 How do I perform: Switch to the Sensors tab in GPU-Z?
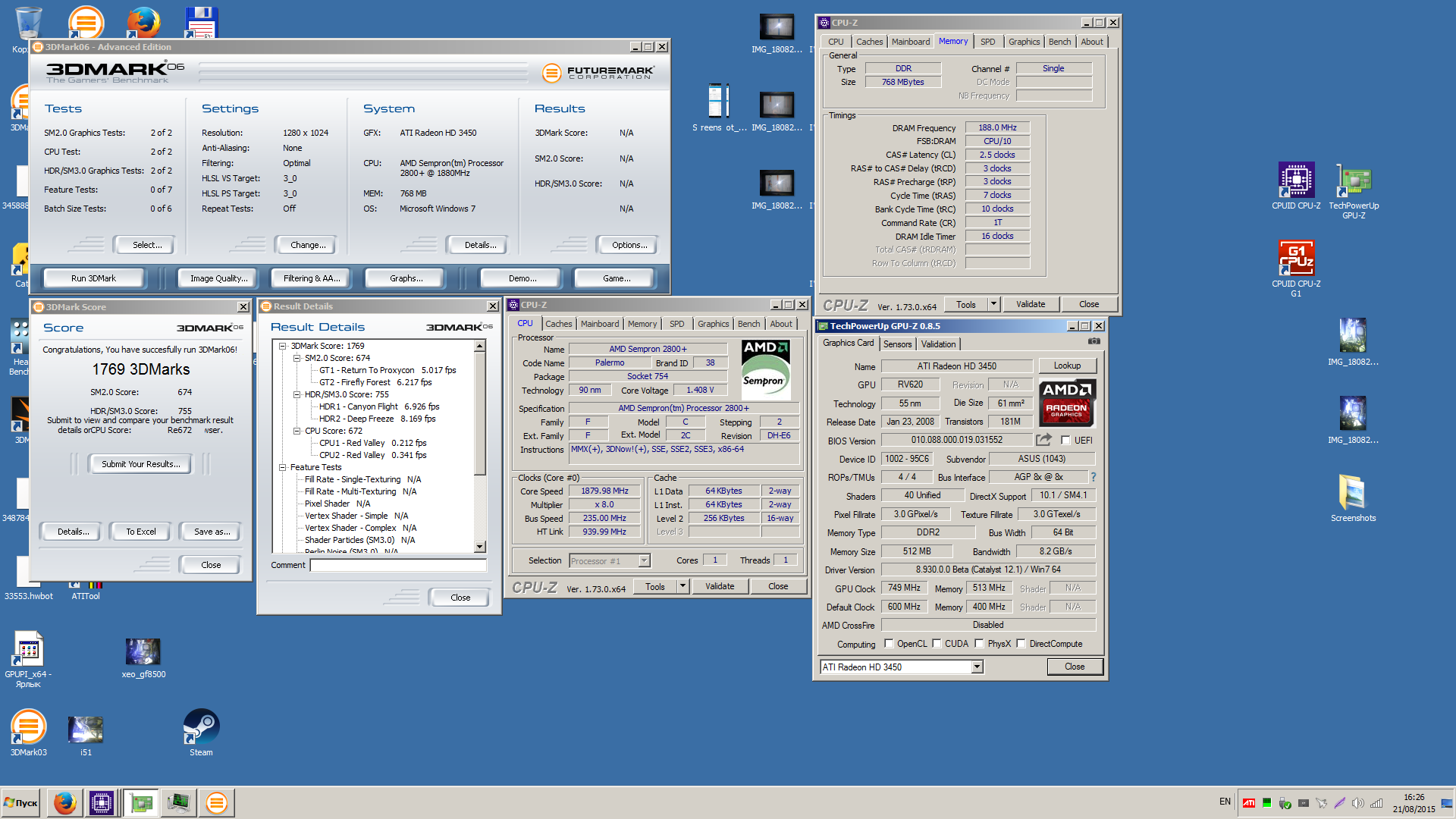point(897,344)
